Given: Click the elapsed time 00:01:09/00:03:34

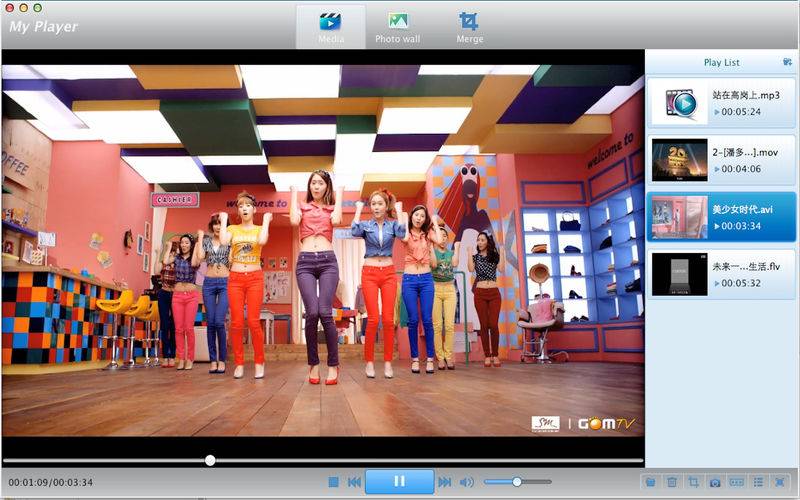Looking at the screenshot, I should point(51,482).
